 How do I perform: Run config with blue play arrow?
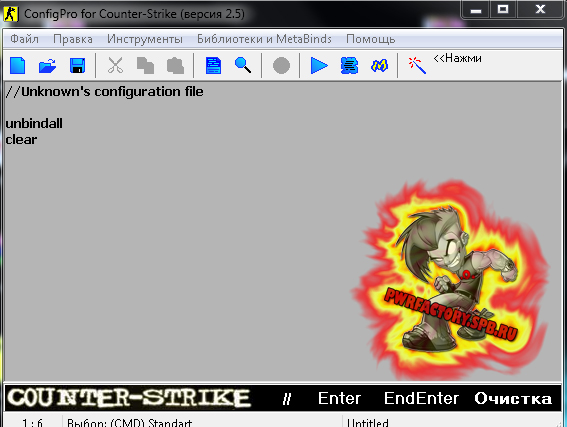click(319, 66)
